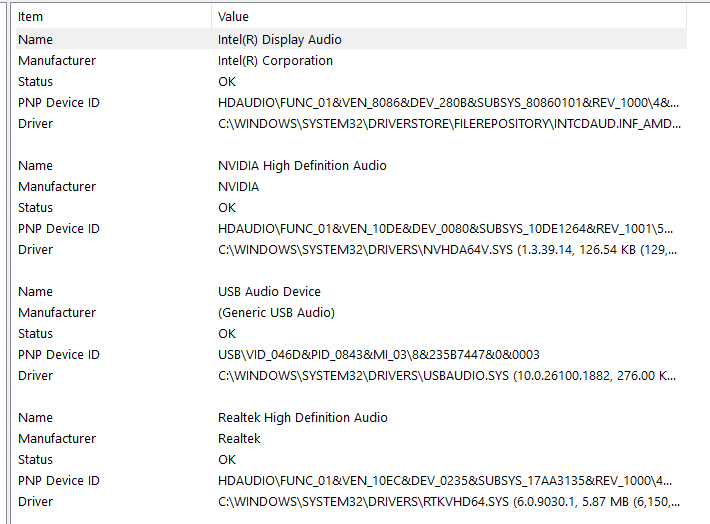
Task: Select the RTKVHD64.SYS driver row
Action: (x=351, y=501)
